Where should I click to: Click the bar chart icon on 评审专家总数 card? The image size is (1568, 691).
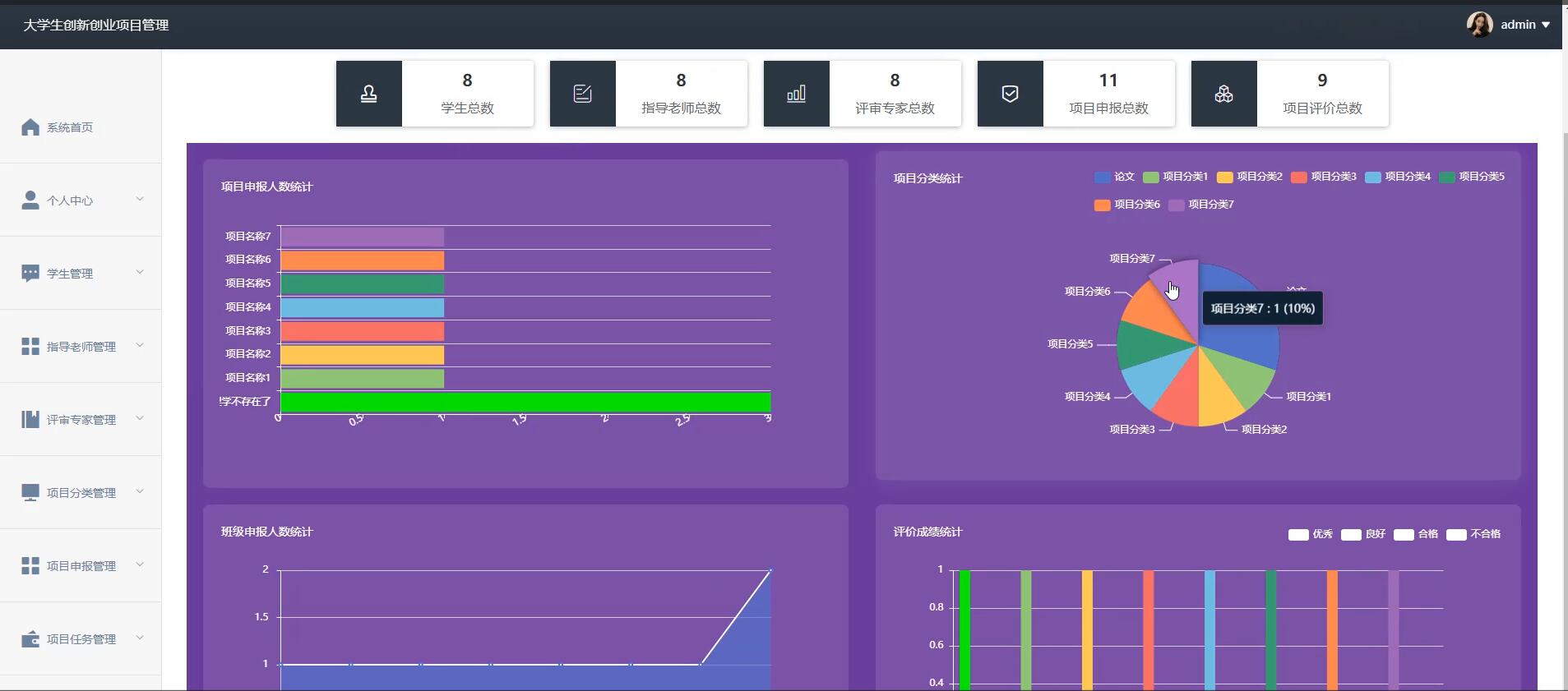click(x=797, y=94)
